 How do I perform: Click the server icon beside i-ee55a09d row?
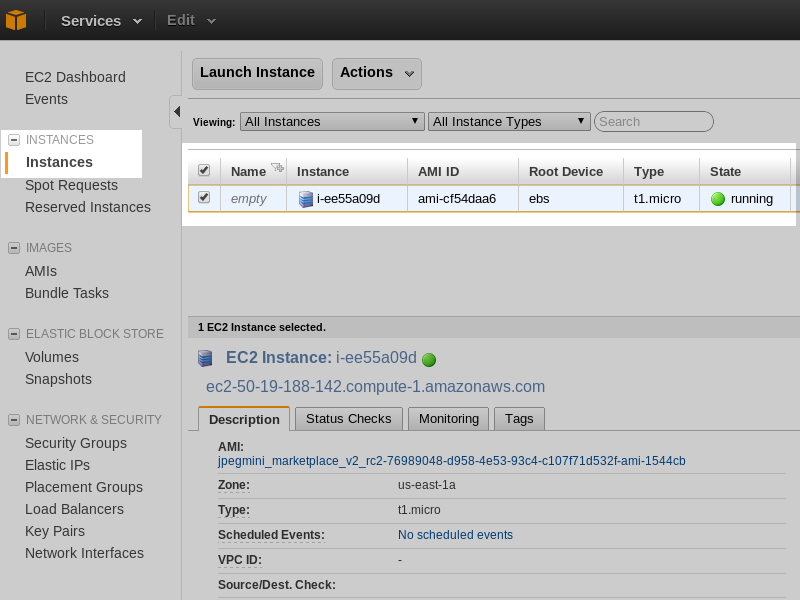(x=306, y=199)
